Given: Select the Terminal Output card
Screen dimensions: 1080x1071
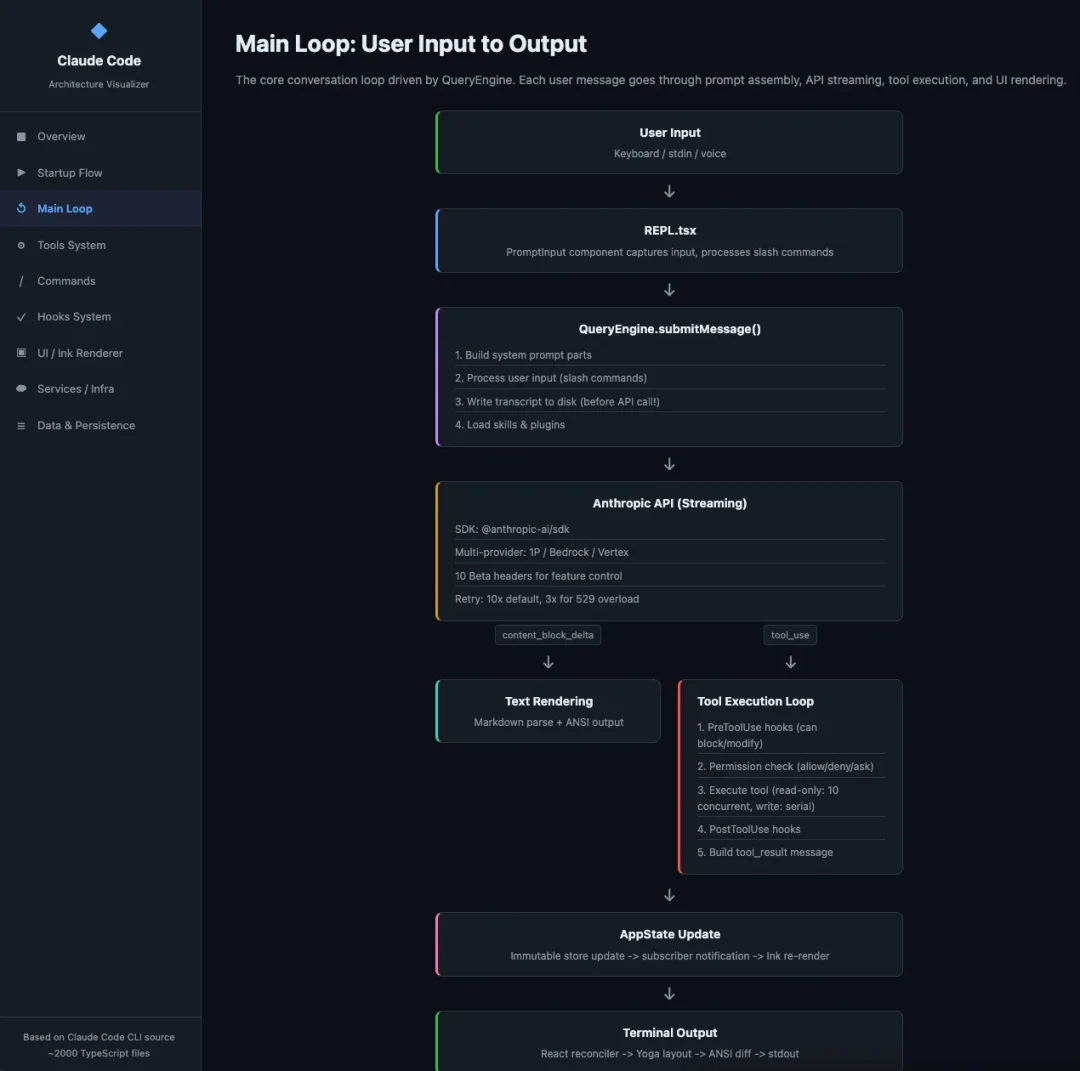Looking at the screenshot, I should click(669, 1041).
